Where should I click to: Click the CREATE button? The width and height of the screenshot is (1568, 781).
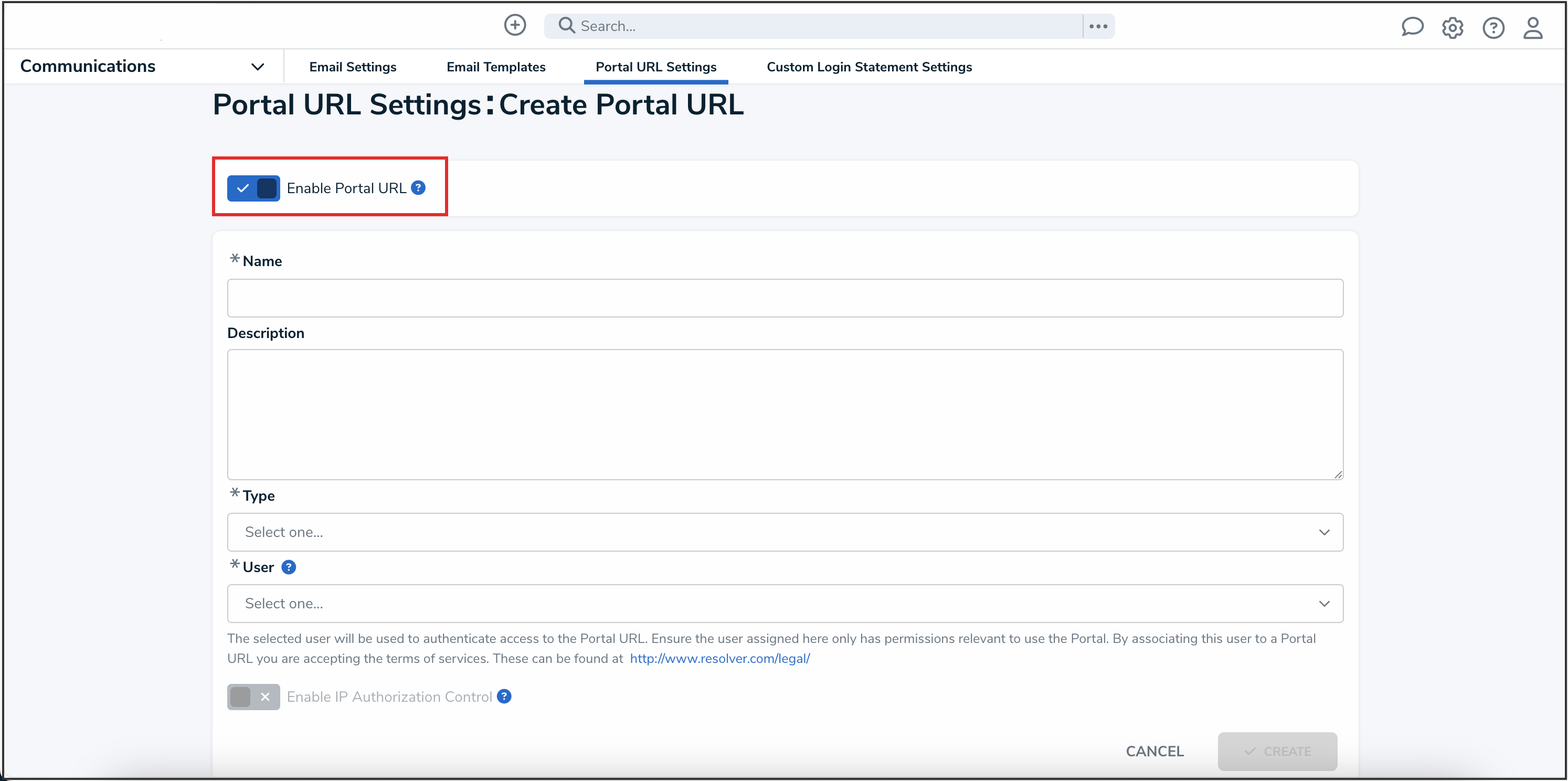[1278, 751]
